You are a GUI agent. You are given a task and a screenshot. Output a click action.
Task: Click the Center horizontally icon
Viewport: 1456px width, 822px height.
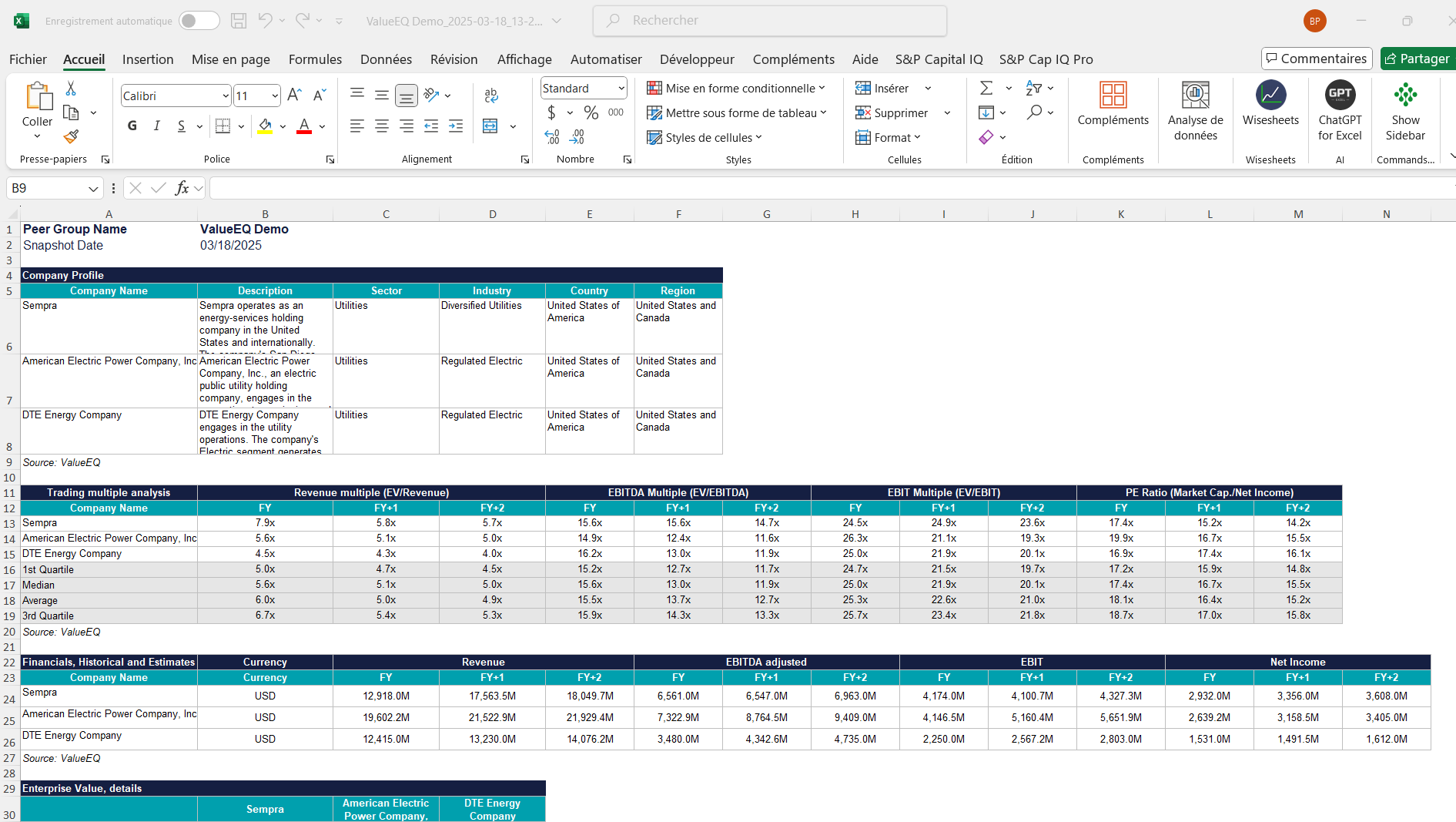point(381,126)
